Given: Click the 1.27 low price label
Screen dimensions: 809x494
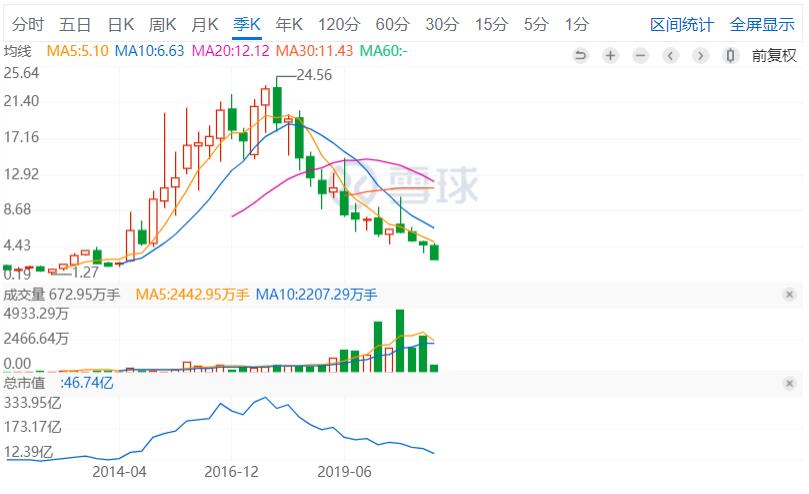Looking at the screenshot, I should coord(85,273).
